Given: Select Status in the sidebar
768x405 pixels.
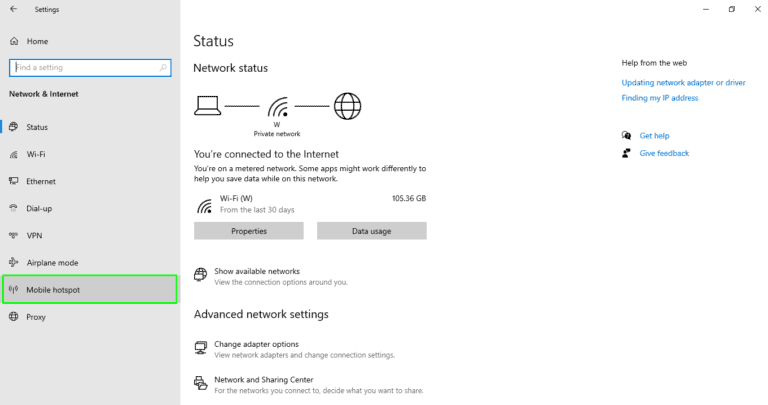Looking at the screenshot, I should [x=37, y=127].
